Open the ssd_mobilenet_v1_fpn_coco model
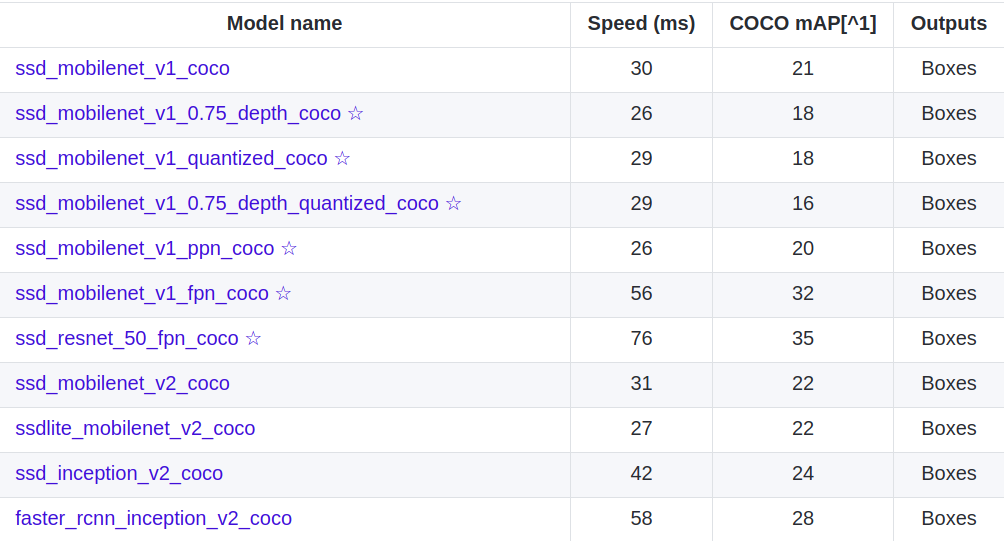1004x541 pixels. pos(142,293)
